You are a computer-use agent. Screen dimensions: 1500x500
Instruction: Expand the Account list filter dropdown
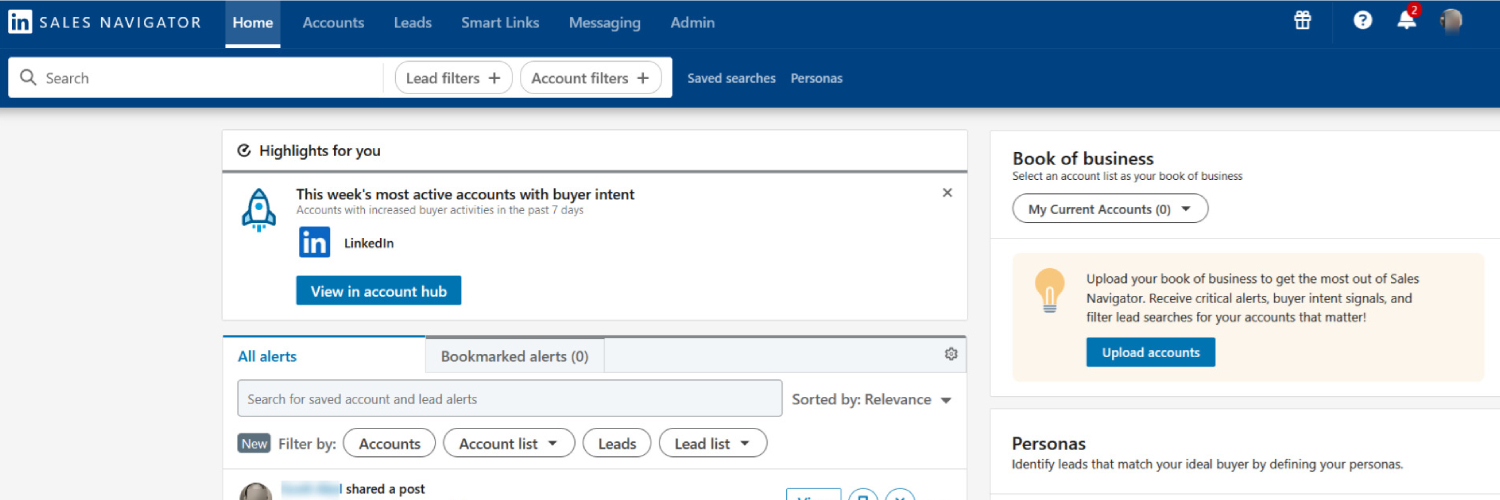click(509, 444)
